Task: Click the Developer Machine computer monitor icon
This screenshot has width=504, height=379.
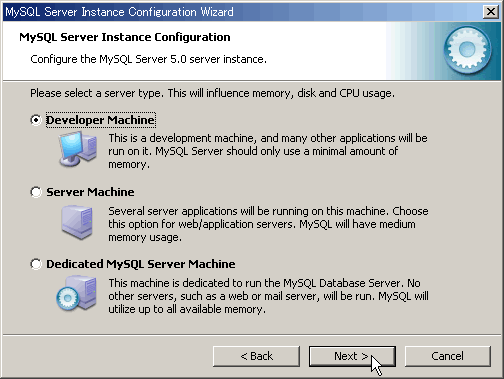Action: [x=78, y=149]
